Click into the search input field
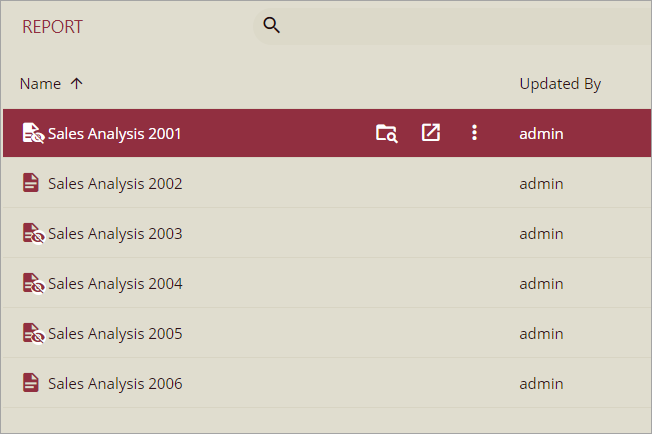 pos(460,25)
